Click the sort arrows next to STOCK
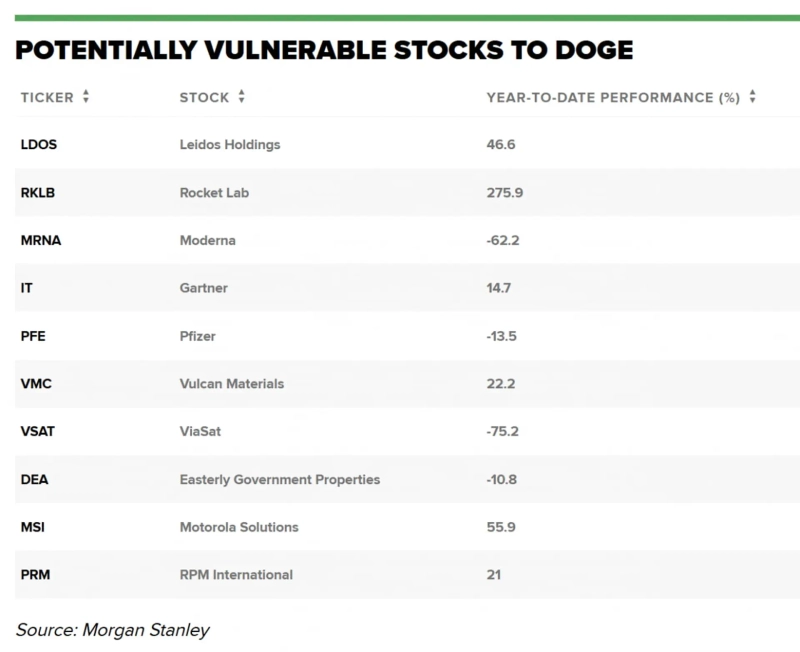 [242, 97]
